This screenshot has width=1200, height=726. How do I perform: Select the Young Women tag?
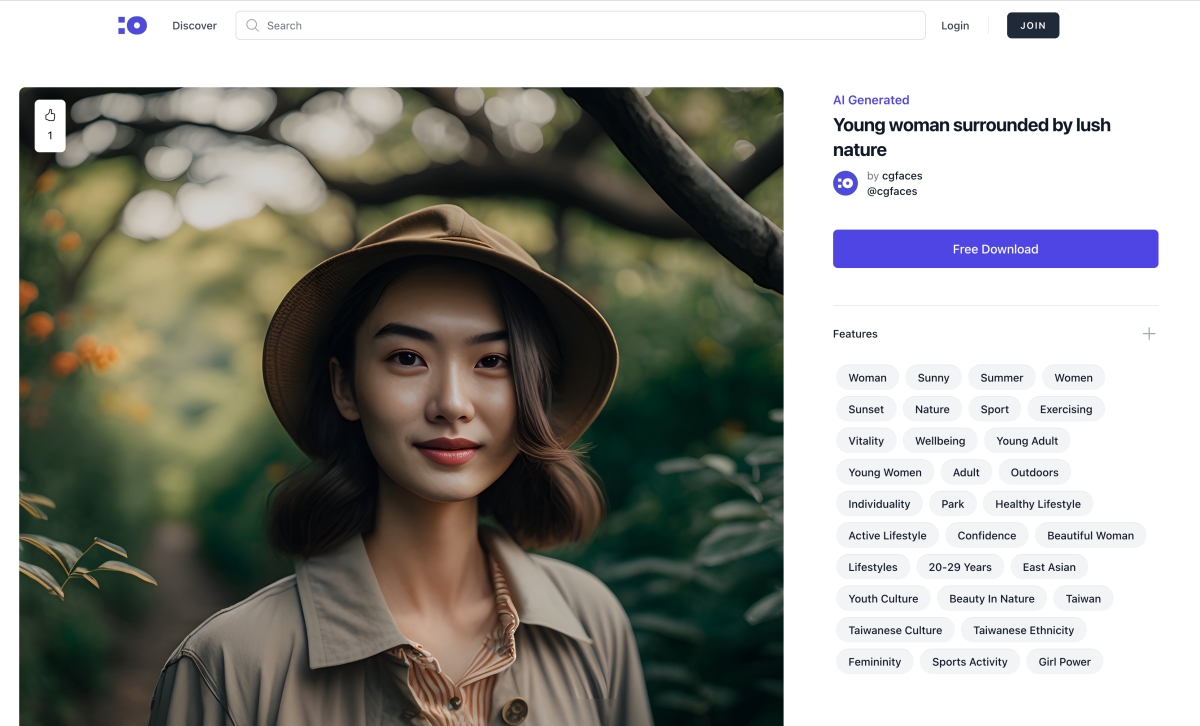click(885, 472)
